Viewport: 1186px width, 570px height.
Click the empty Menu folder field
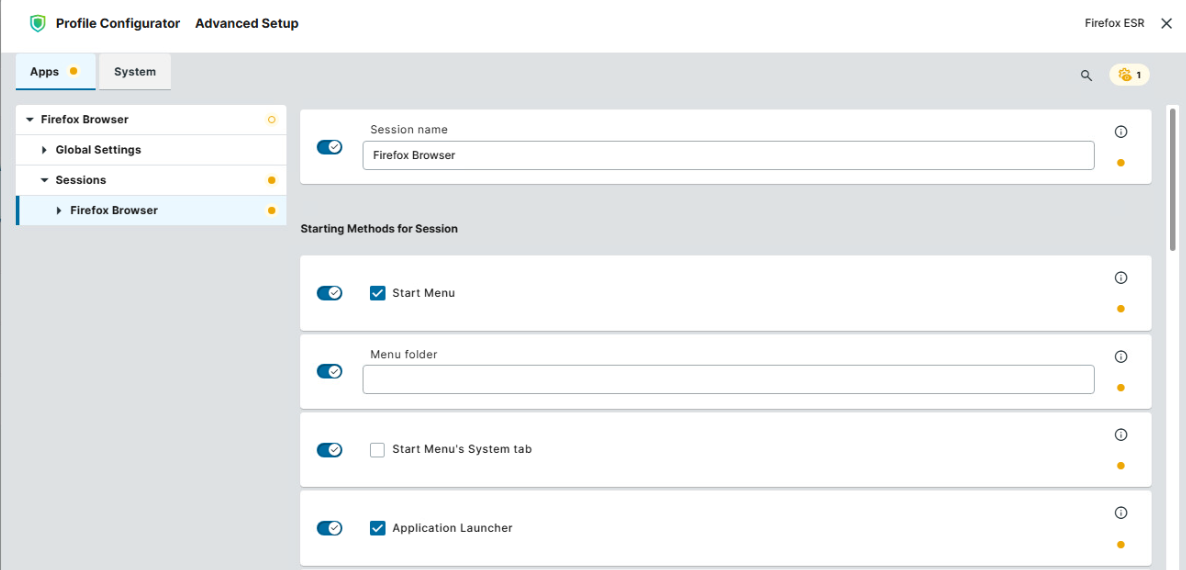pos(728,379)
